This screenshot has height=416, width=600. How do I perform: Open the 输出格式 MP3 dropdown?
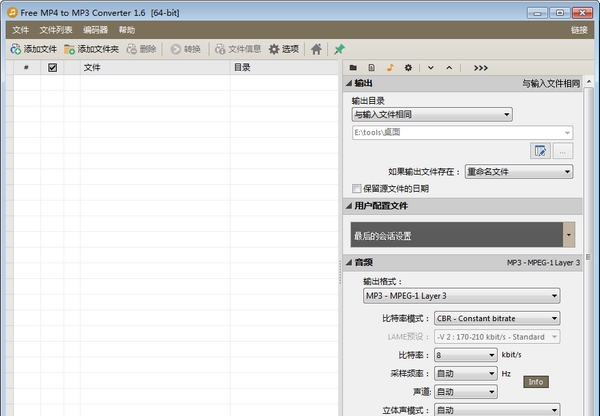pyautogui.click(x=461, y=296)
